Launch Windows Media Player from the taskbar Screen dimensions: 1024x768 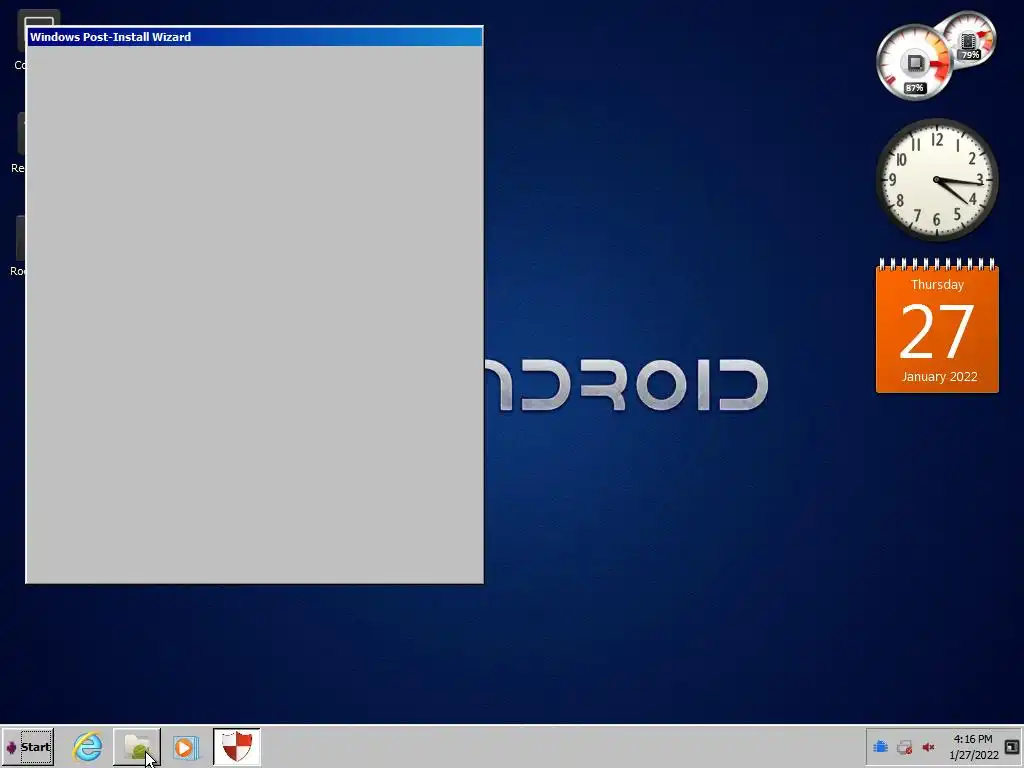pyautogui.click(x=186, y=747)
